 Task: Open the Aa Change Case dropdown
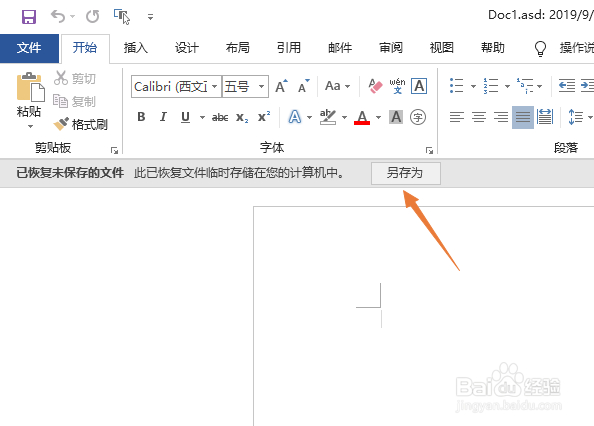tap(337, 86)
